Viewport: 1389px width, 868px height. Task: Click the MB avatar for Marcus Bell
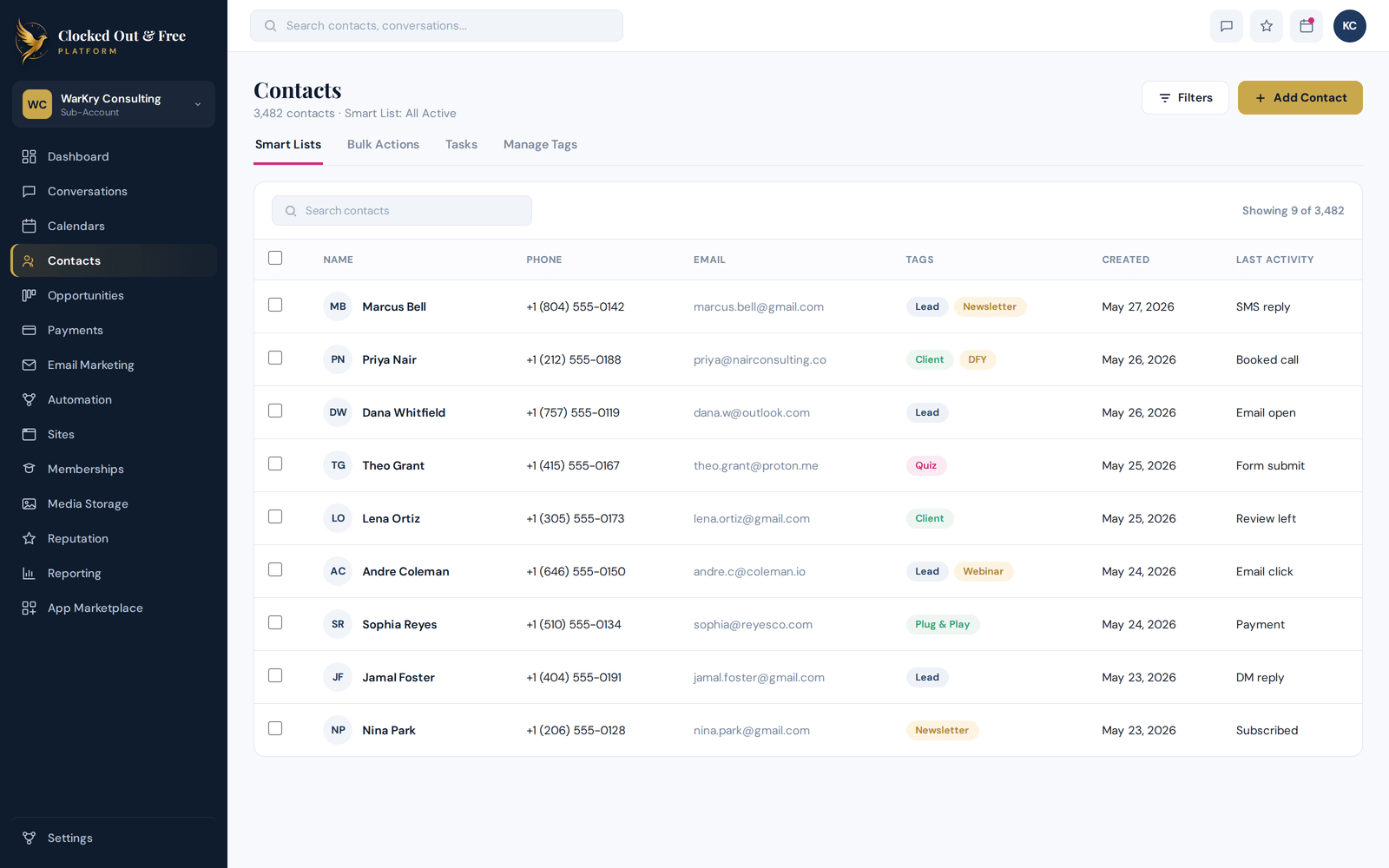338,306
